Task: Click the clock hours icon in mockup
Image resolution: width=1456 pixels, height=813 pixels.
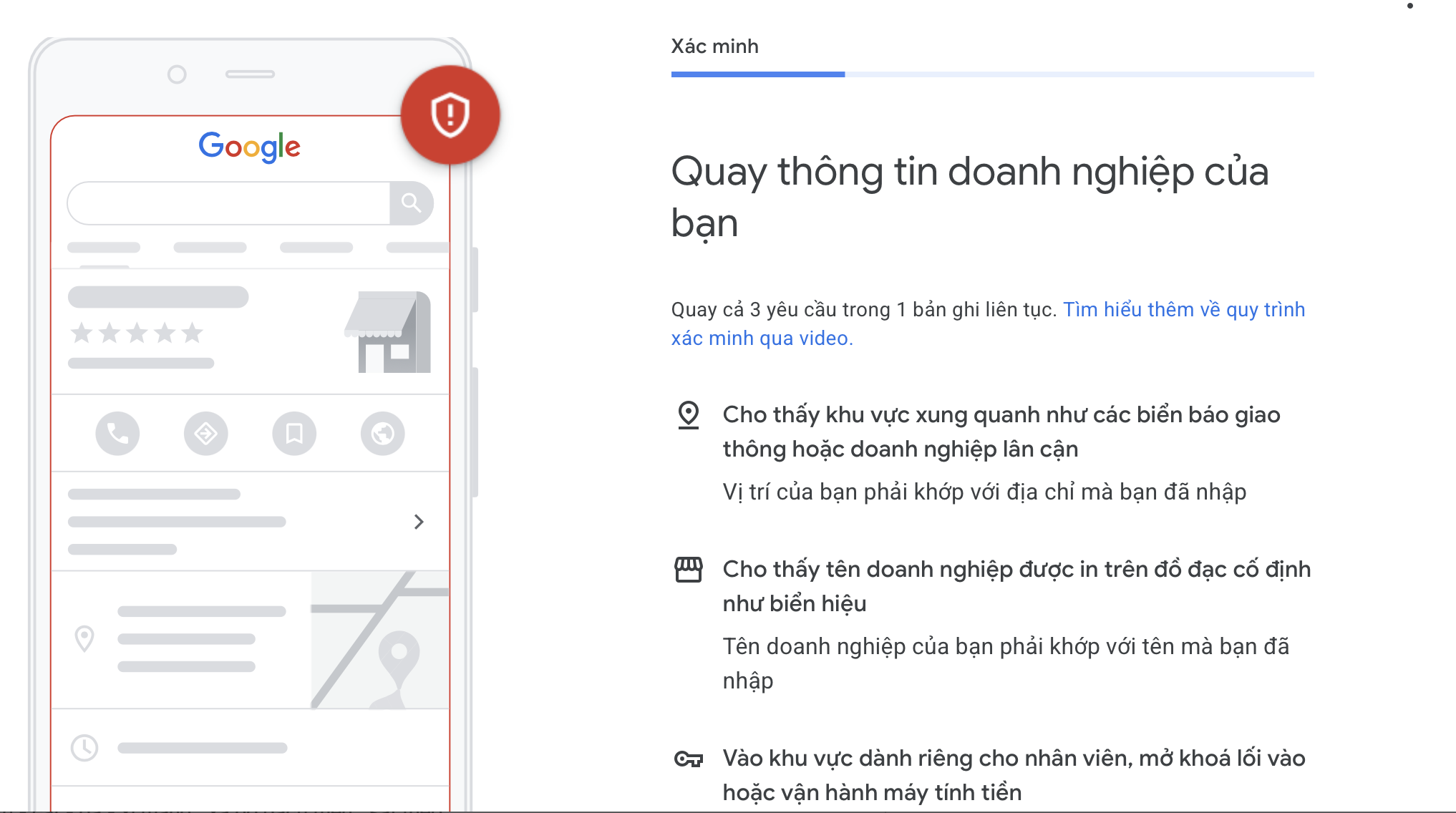Action: click(84, 748)
